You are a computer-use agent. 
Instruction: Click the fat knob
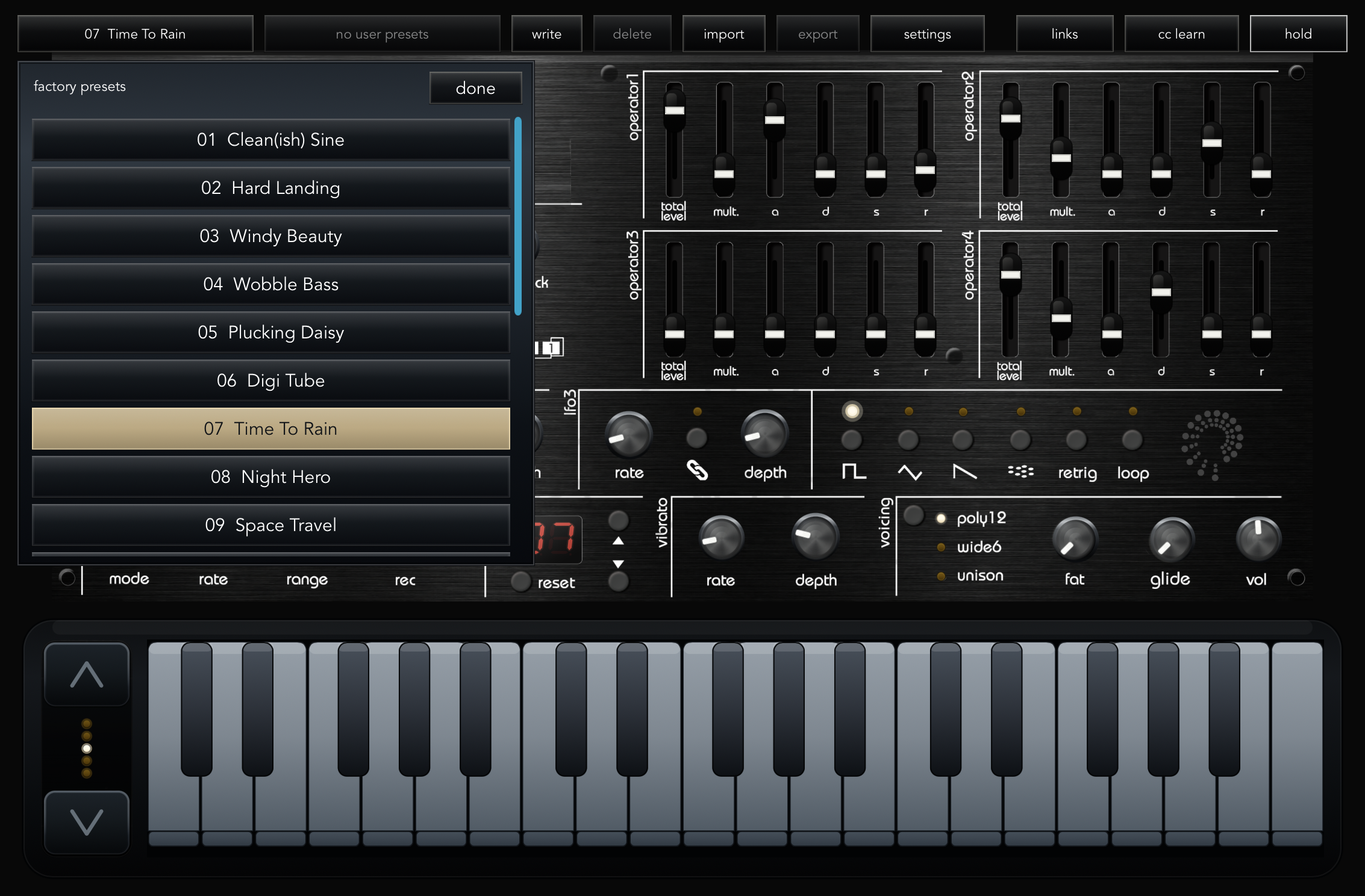coord(1075,539)
